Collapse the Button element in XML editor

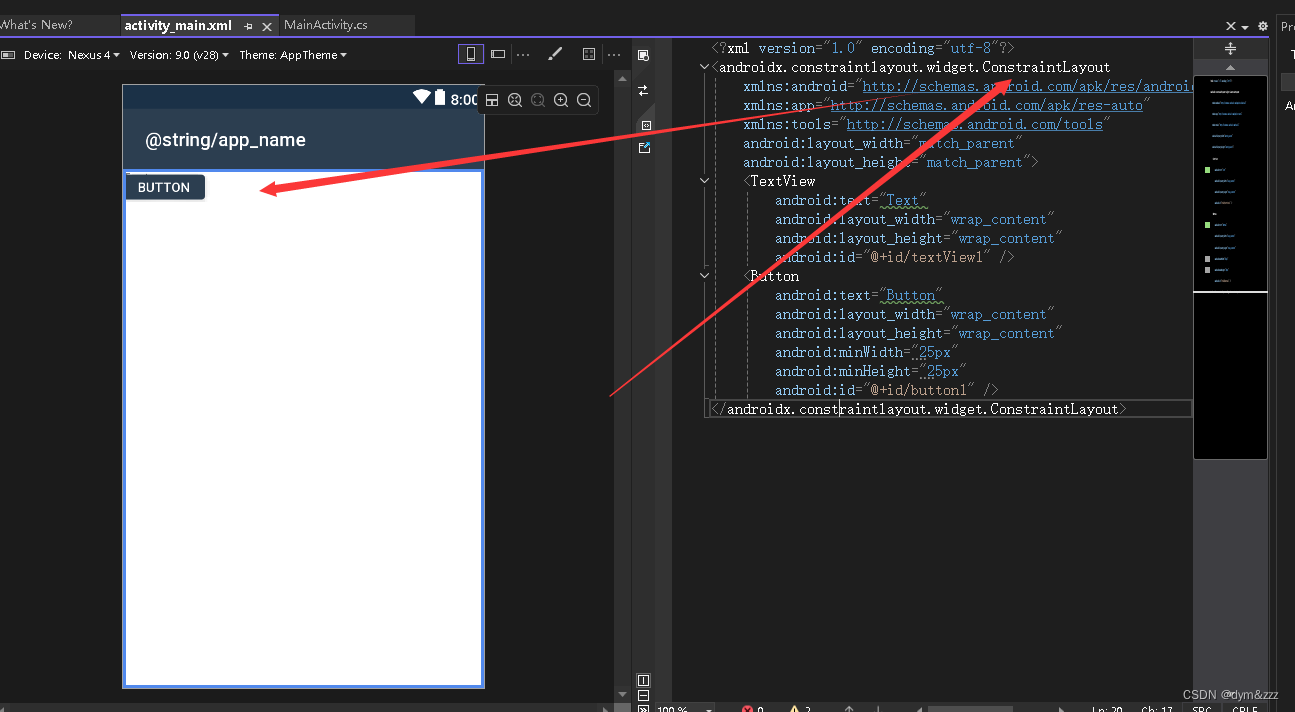(704, 276)
